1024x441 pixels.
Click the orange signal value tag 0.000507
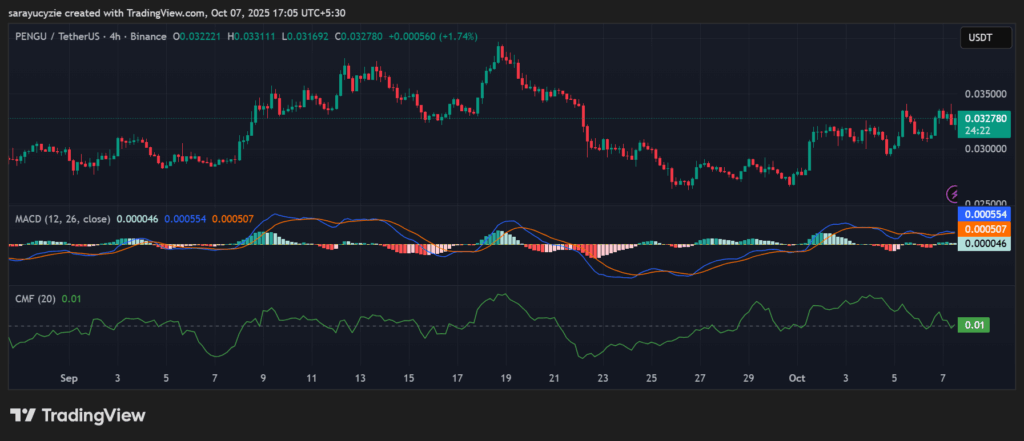(x=982, y=229)
